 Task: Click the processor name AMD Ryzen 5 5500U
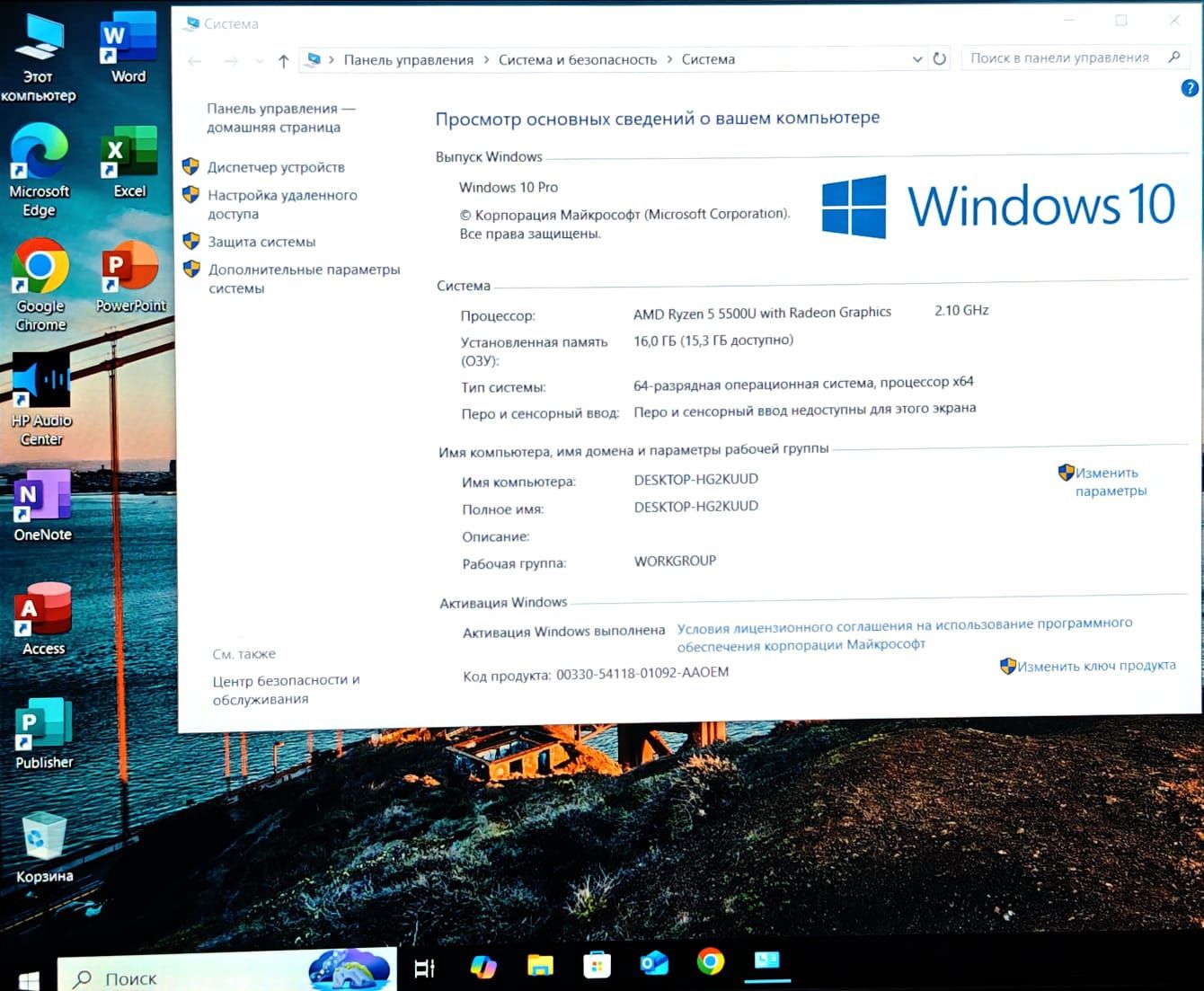point(762,313)
